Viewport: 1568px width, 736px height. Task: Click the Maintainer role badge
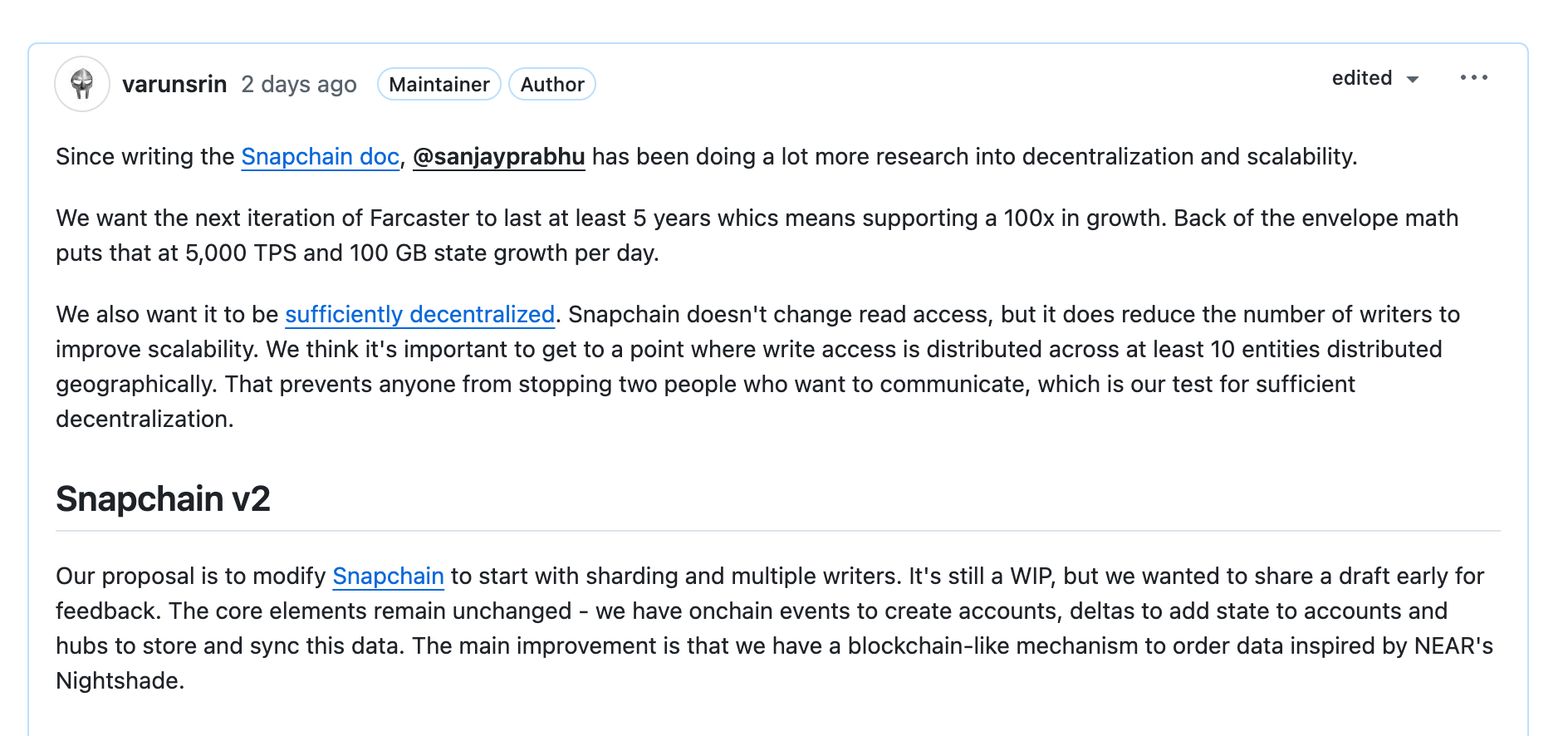click(439, 84)
